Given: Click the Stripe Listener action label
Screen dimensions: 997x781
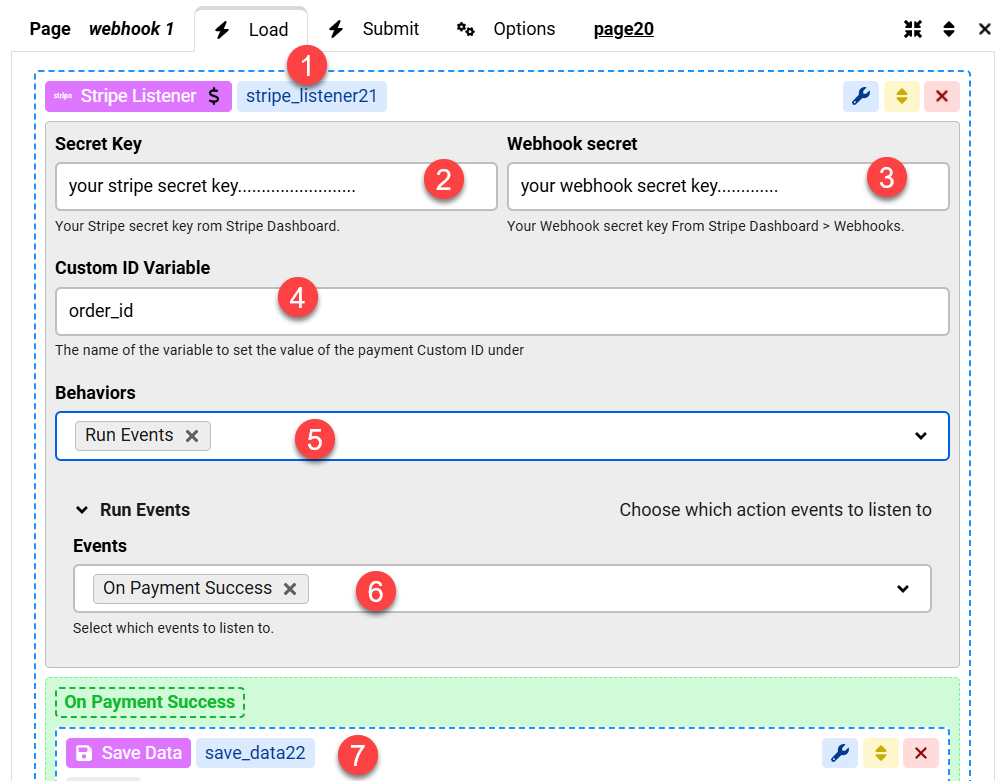Looking at the screenshot, I should click(x=138, y=97).
